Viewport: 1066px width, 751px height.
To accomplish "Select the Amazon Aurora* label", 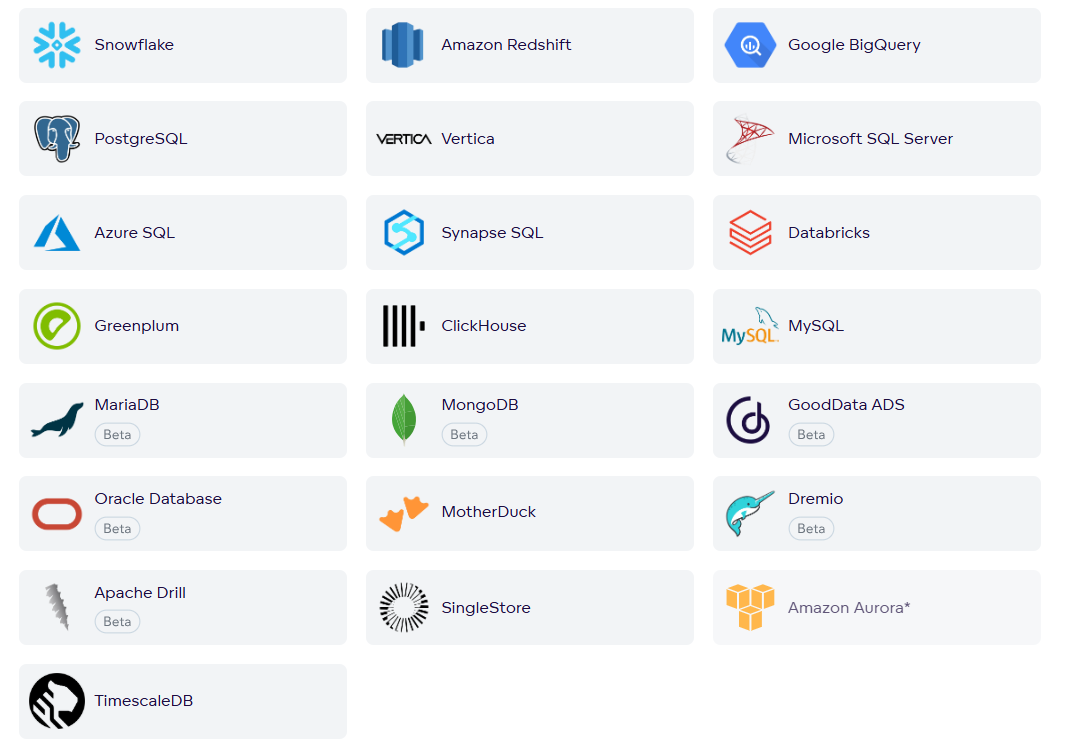I will (x=848, y=608).
